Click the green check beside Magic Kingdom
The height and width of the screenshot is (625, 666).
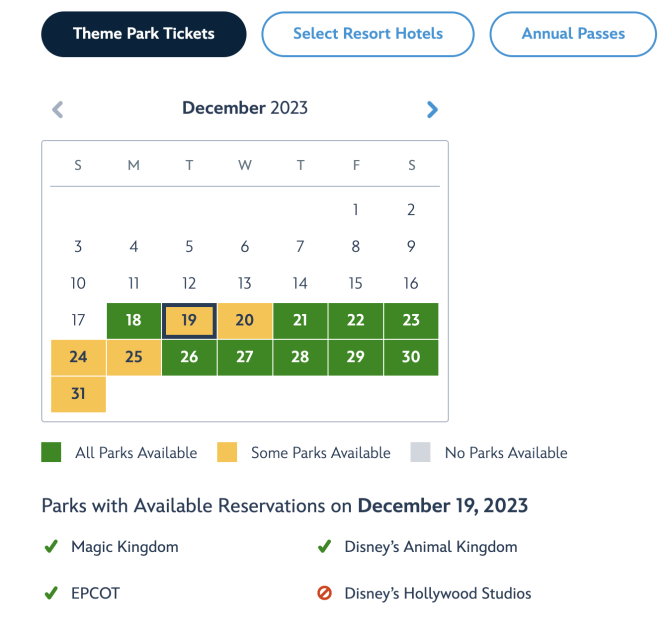(x=51, y=546)
